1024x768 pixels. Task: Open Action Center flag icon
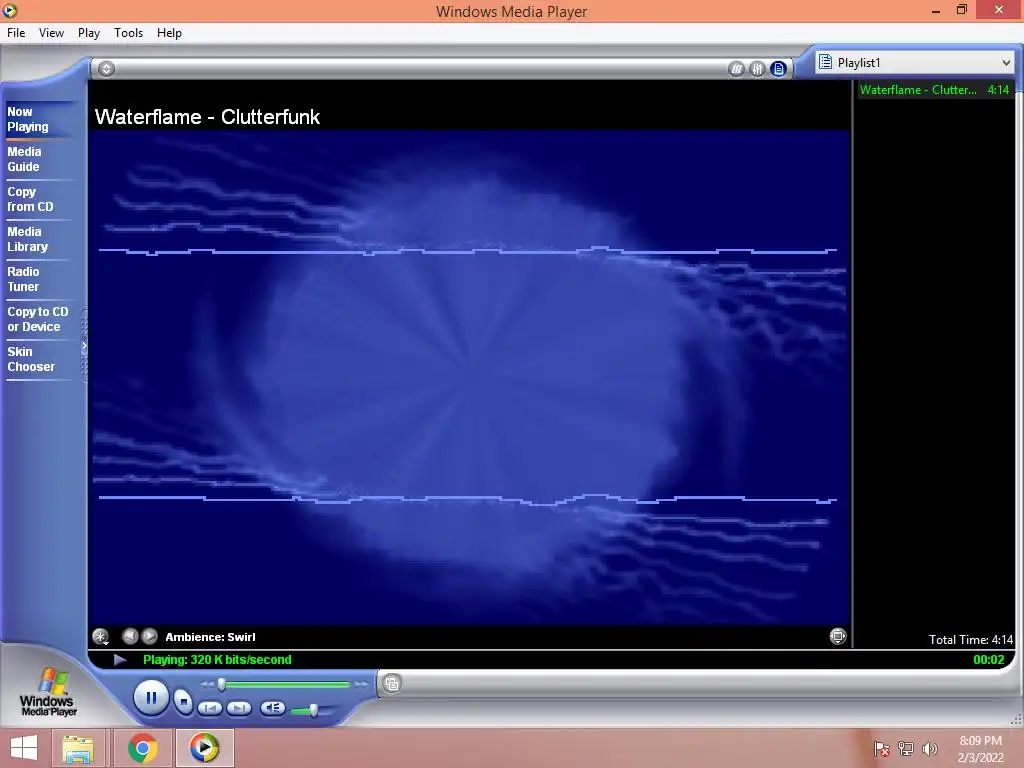881,749
